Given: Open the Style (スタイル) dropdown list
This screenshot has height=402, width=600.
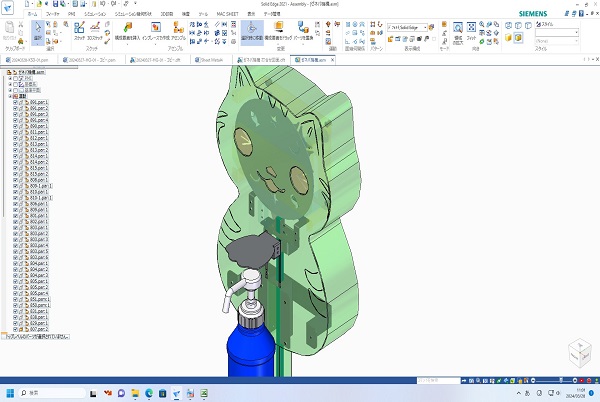Looking at the screenshot, I should (557, 32).
